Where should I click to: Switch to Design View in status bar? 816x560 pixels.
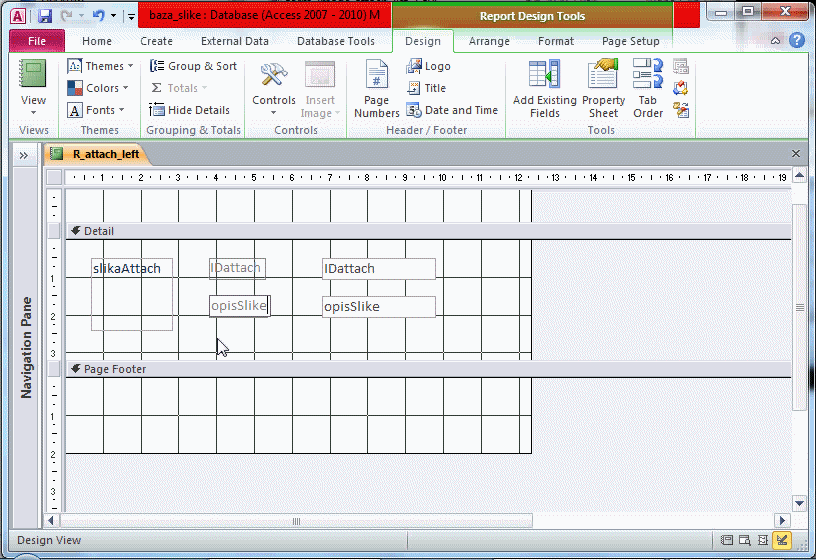click(x=781, y=541)
